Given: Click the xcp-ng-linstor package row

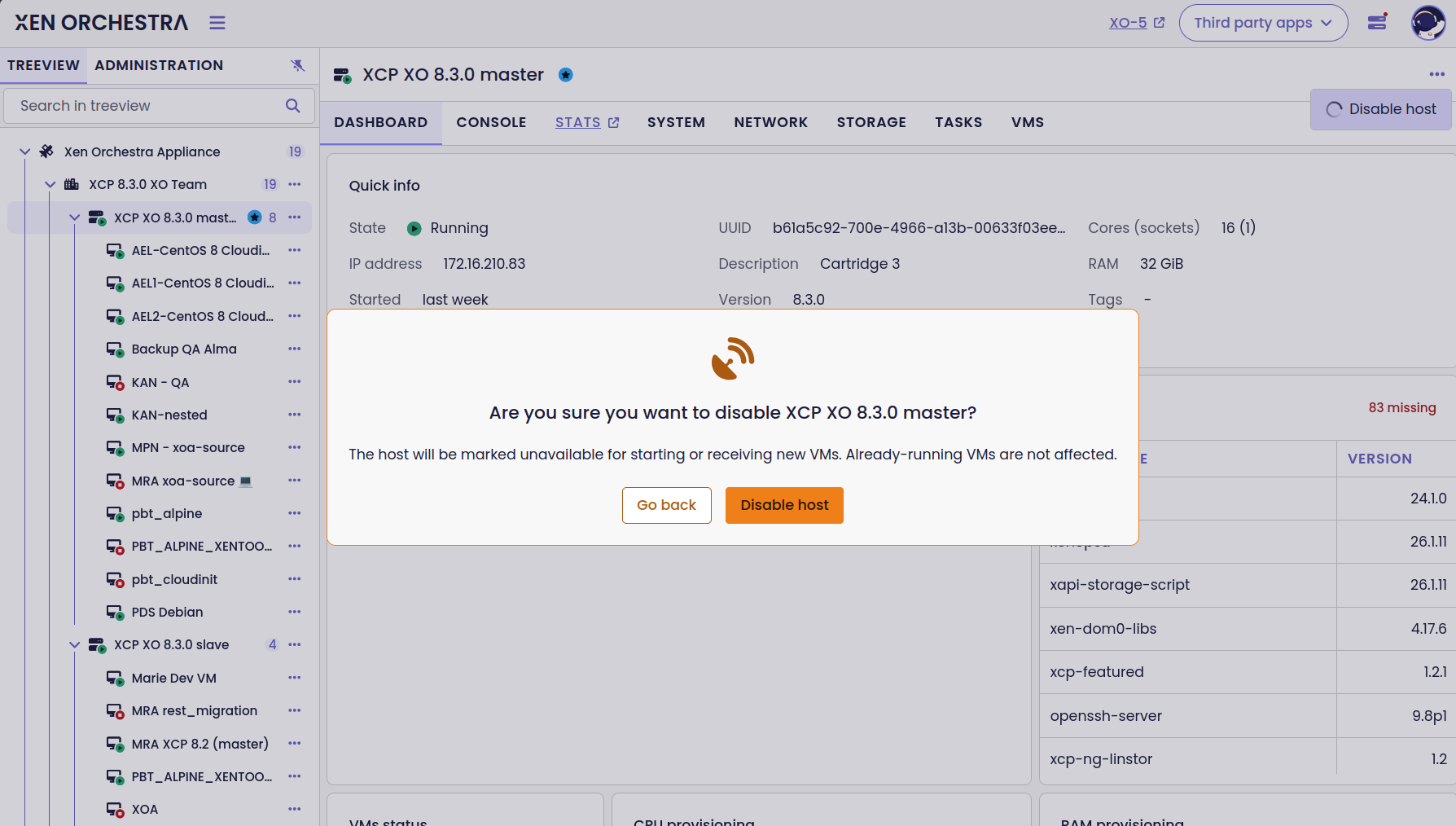Looking at the screenshot, I should click(x=1248, y=759).
